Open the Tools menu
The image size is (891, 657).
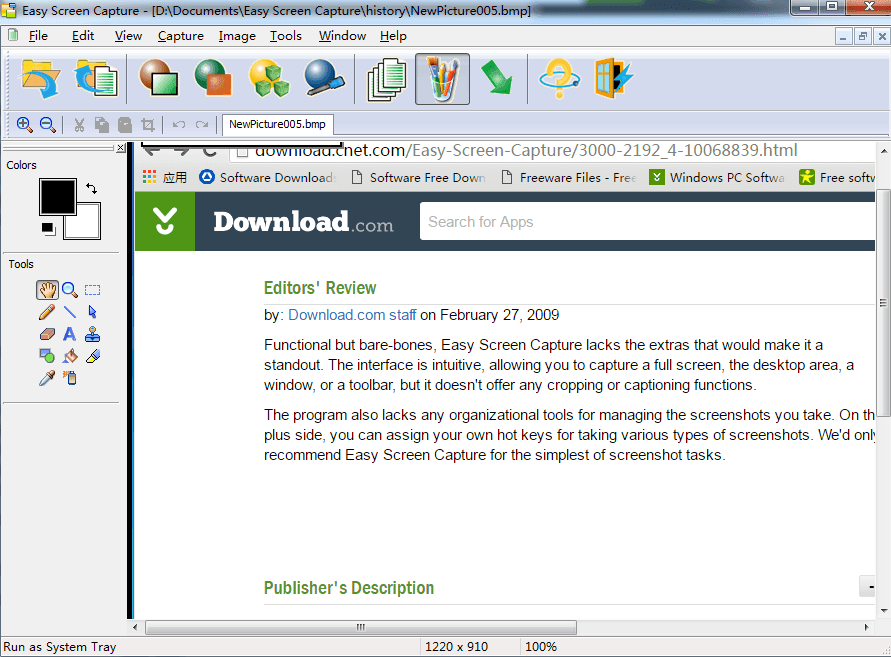click(x=286, y=36)
